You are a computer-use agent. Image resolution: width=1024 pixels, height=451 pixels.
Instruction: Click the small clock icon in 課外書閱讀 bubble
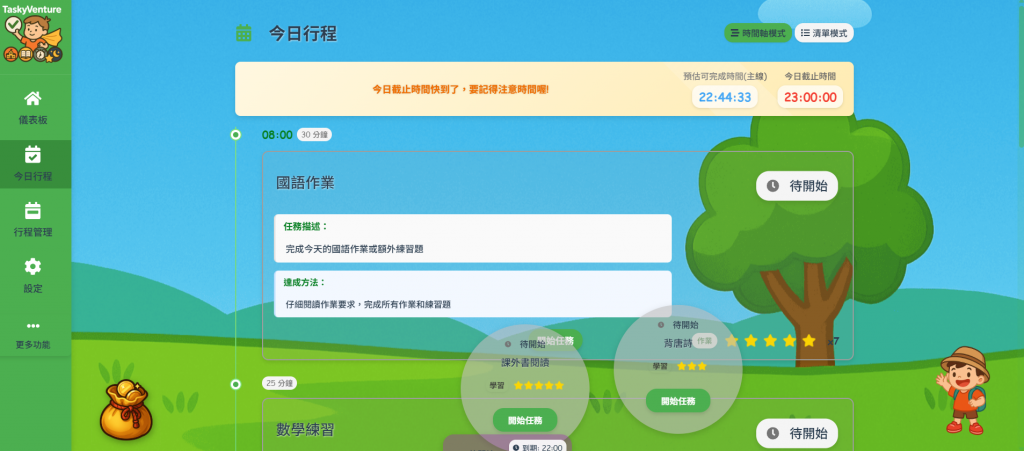(508, 344)
